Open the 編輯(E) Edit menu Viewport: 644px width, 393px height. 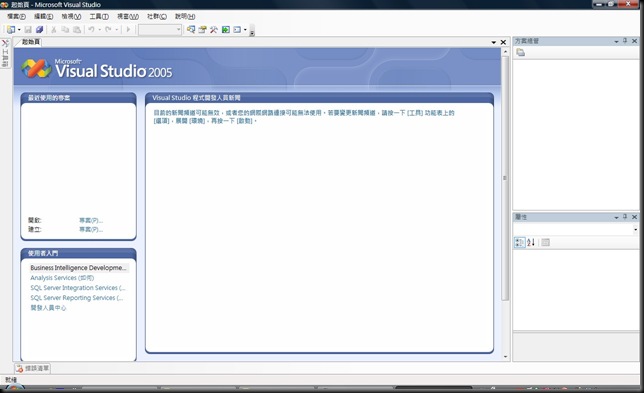click(x=44, y=16)
